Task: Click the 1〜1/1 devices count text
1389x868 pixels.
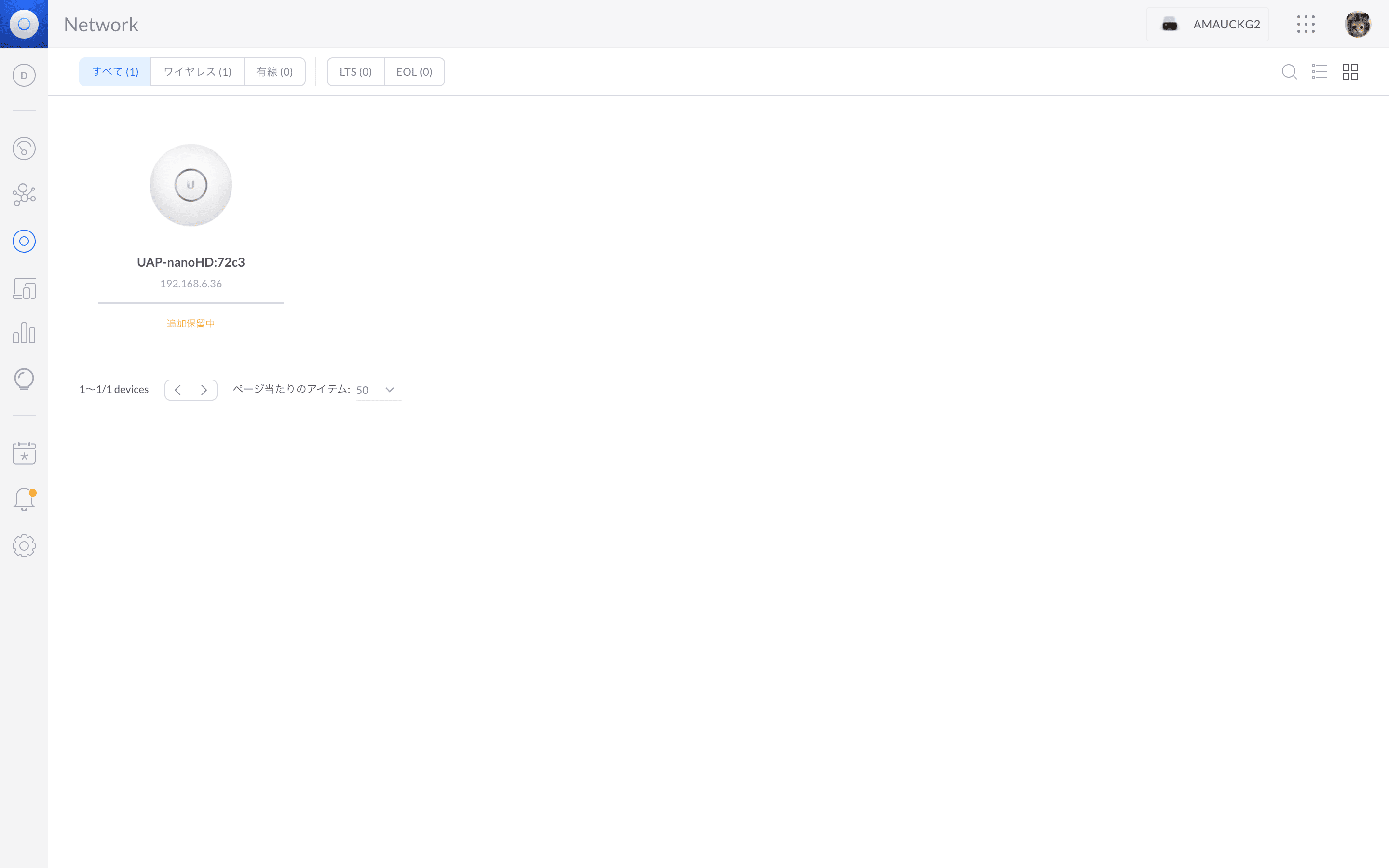Action: pos(114,389)
